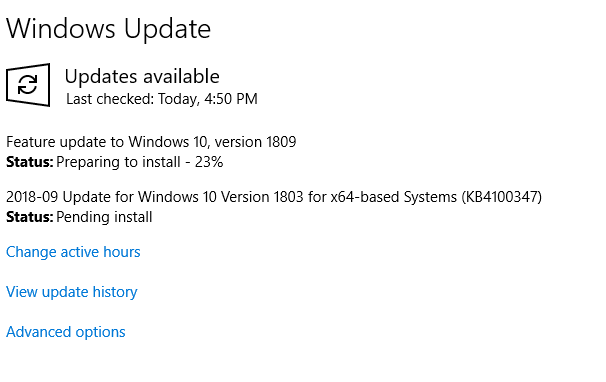The width and height of the screenshot is (606, 382).
Task: Click the word Today in last checked line
Action: point(179,99)
